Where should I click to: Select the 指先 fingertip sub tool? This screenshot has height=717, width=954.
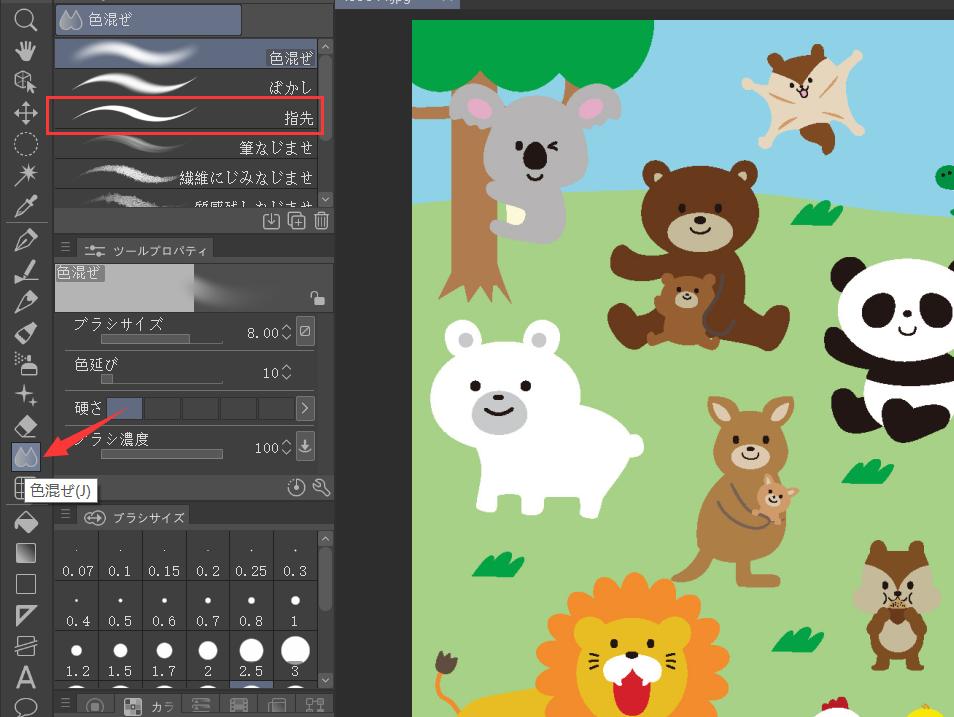coord(186,114)
